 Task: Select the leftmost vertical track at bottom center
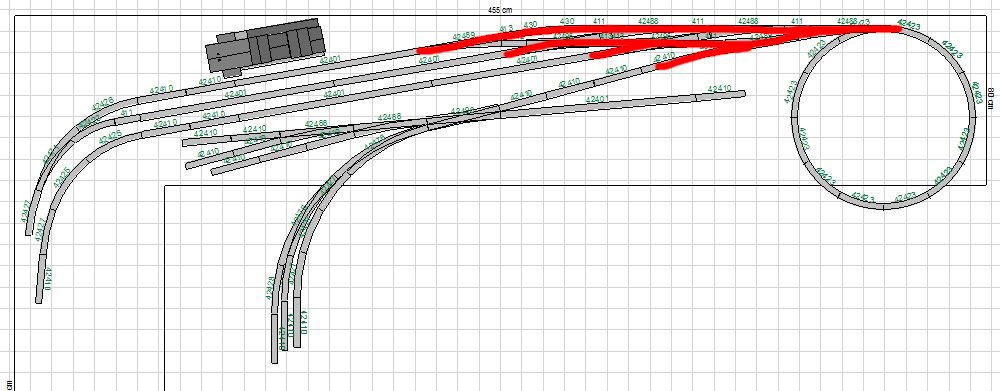click(x=275, y=339)
